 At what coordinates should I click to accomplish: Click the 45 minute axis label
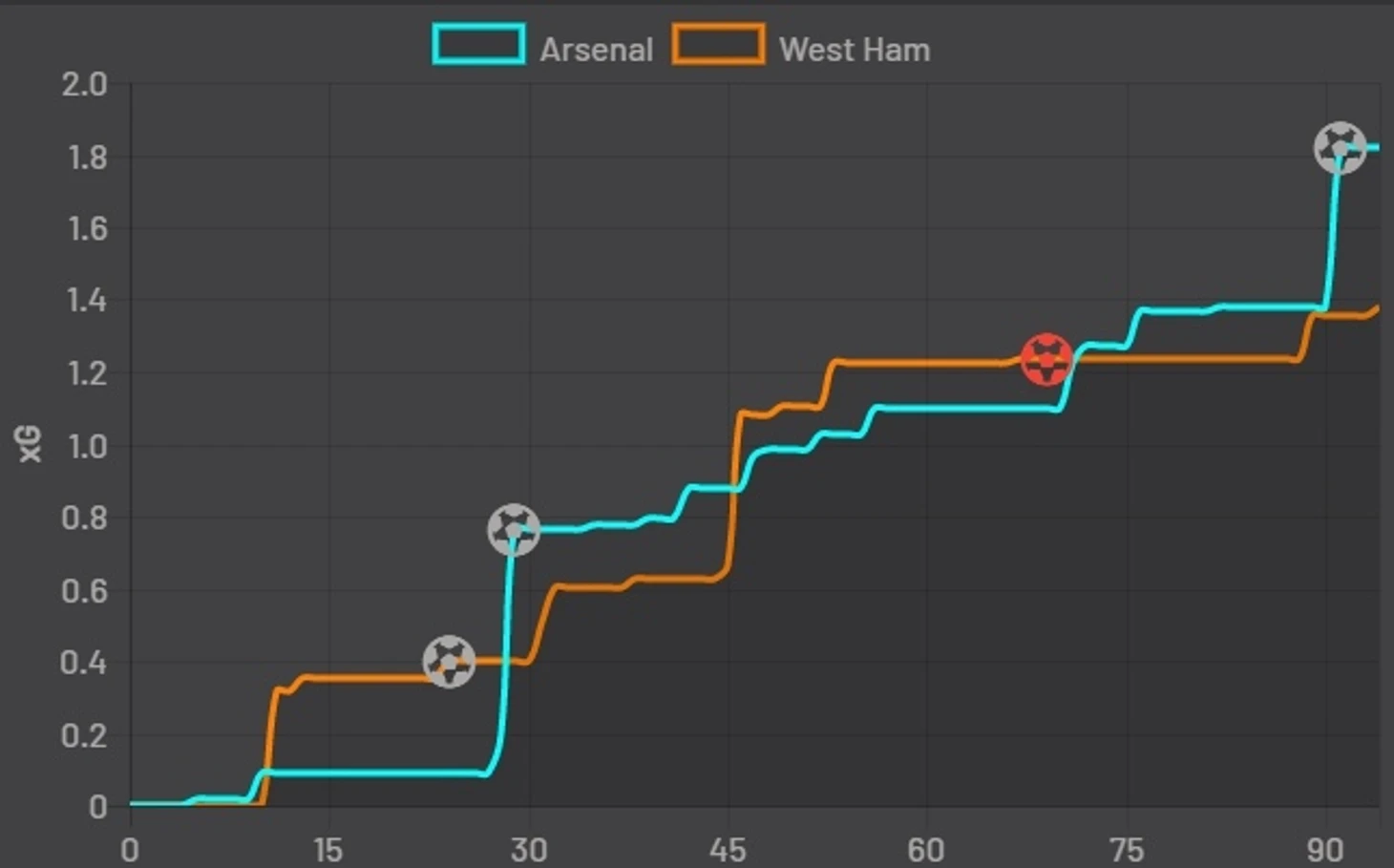click(x=728, y=849)
